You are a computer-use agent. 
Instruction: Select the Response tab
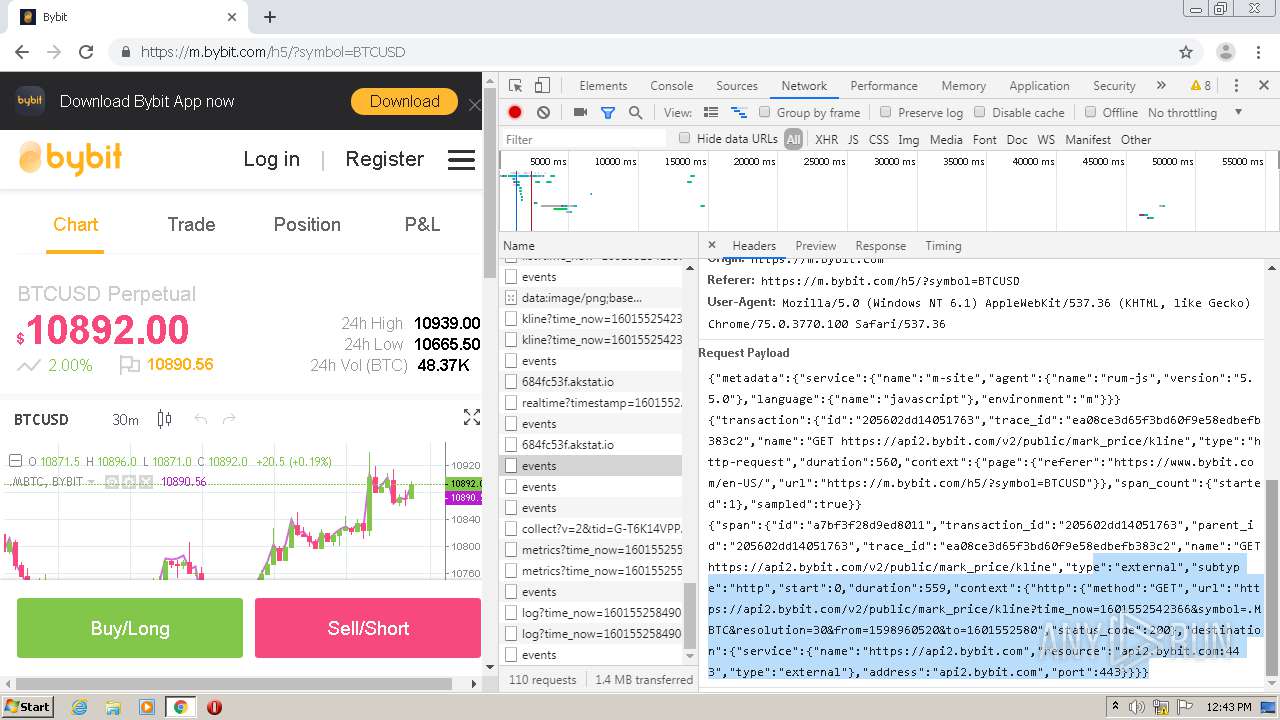click(x=880, y=246)
